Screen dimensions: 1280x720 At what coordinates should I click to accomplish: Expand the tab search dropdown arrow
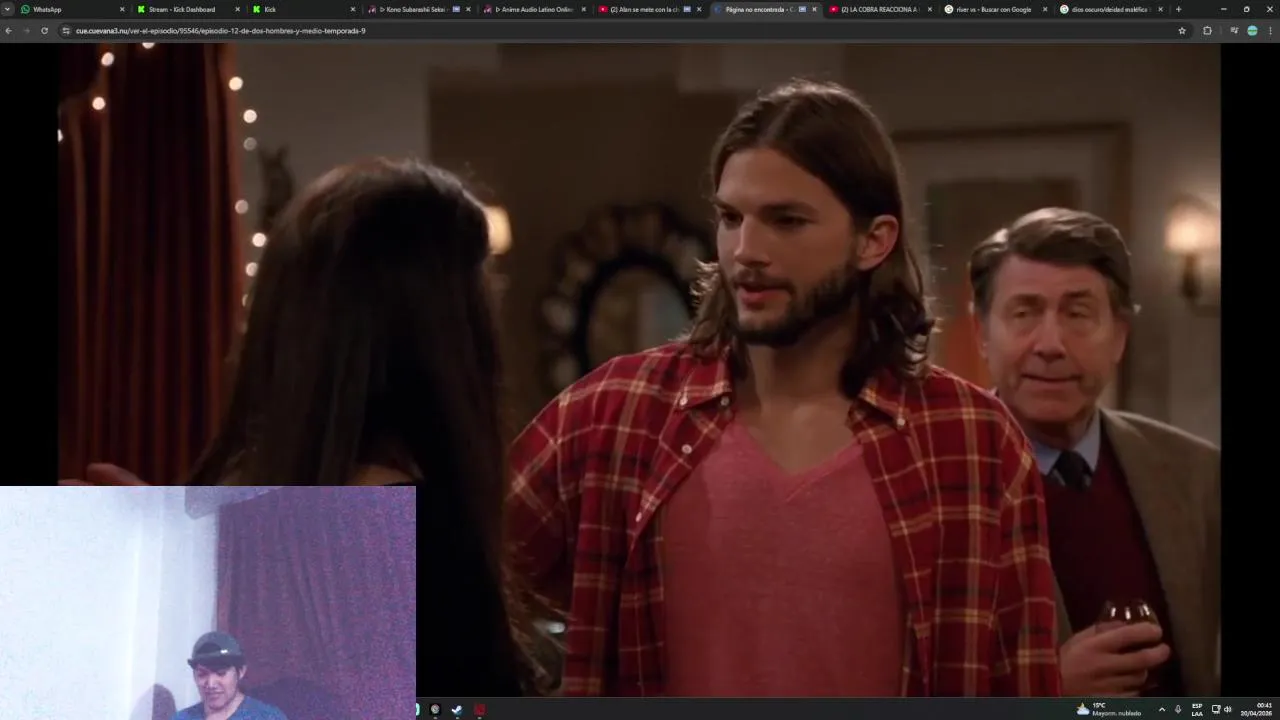click(x=8, y=9)
